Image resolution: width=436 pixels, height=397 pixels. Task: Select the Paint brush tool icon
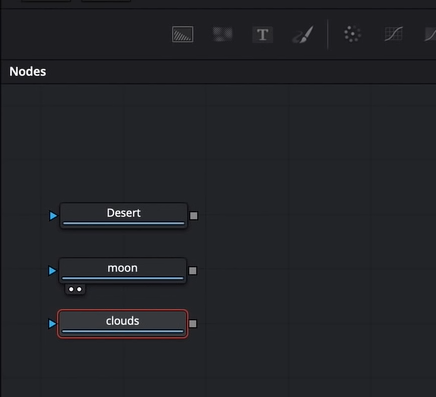click(303, 34)
